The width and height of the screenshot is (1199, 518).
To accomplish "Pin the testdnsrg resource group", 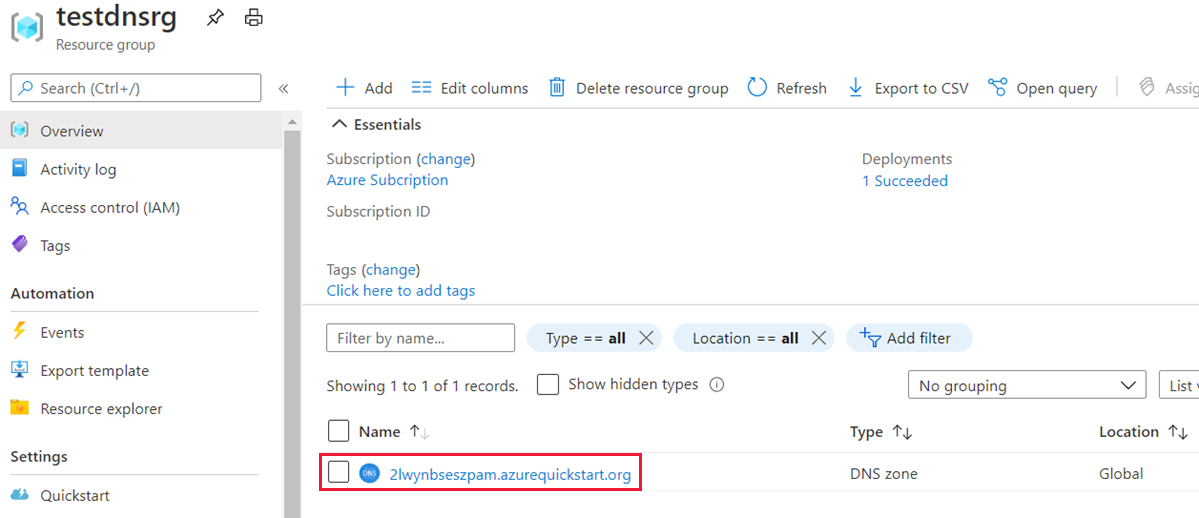I will coord(215,17).
